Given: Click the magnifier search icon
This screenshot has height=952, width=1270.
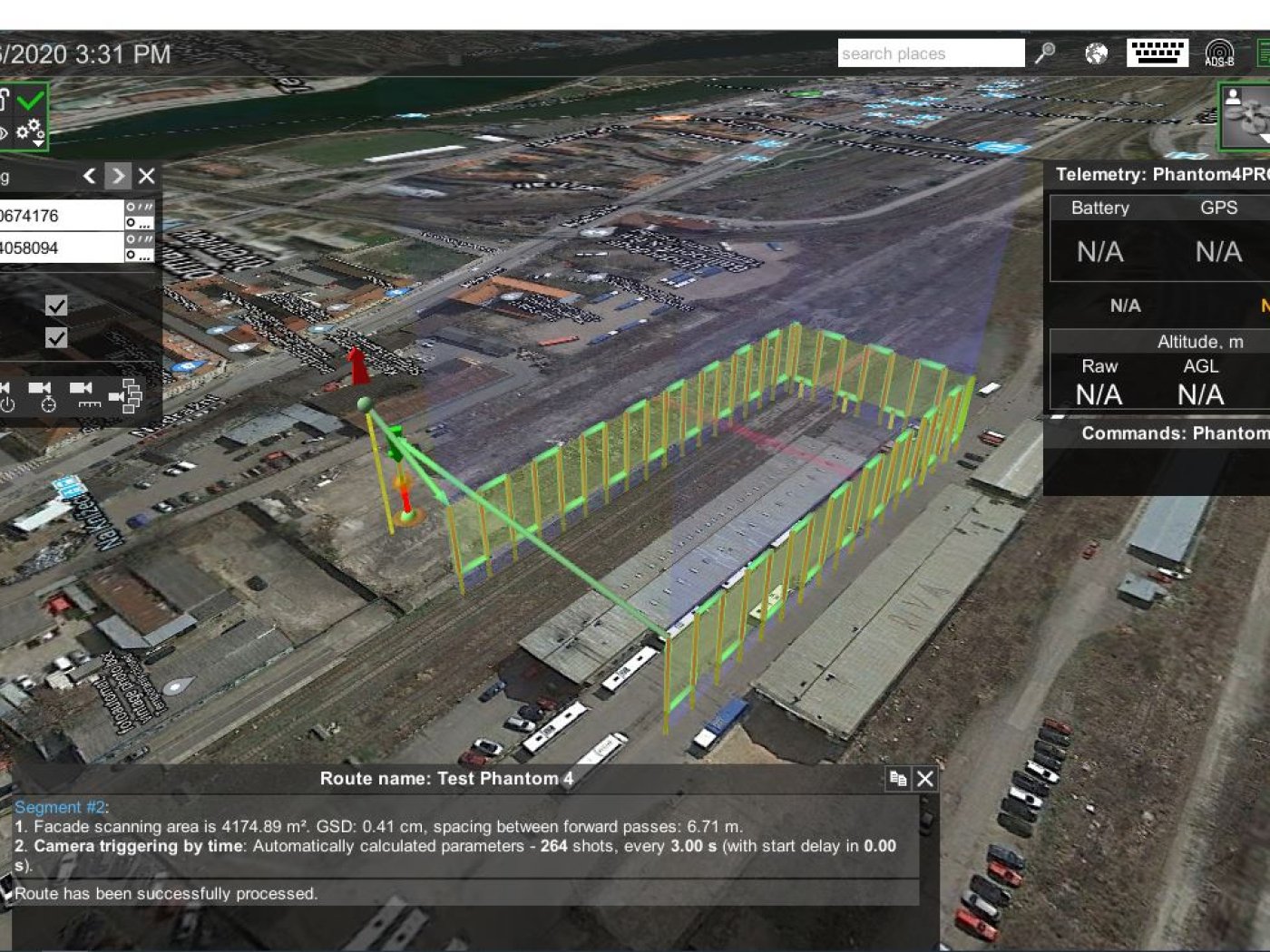Looking at the screenshot, I should (x=1045, y=53).
